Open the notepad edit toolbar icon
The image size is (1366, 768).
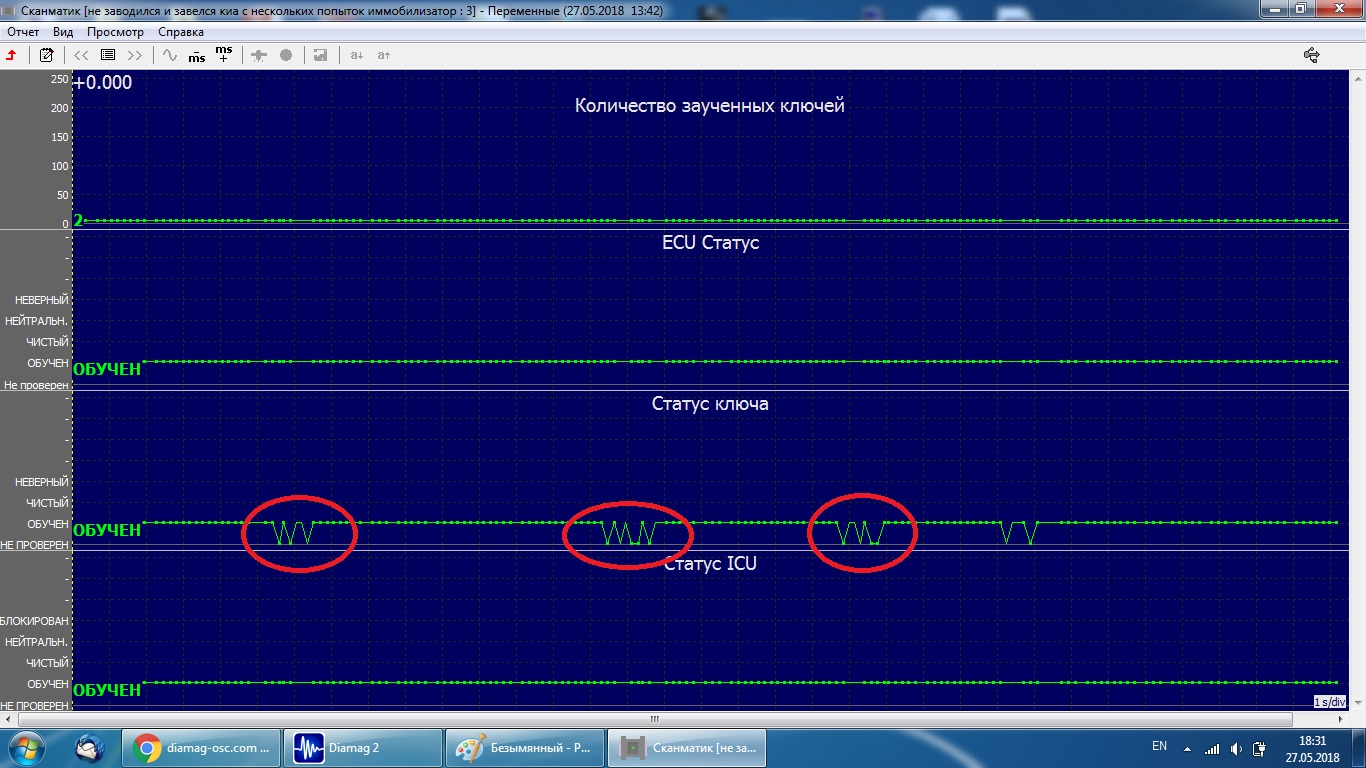coord(46,55)
